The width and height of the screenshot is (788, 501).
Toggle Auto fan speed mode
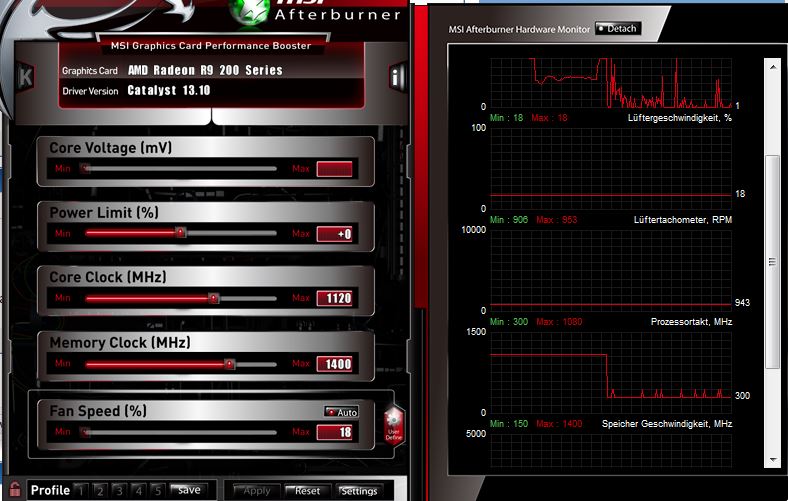coord(341,412)
